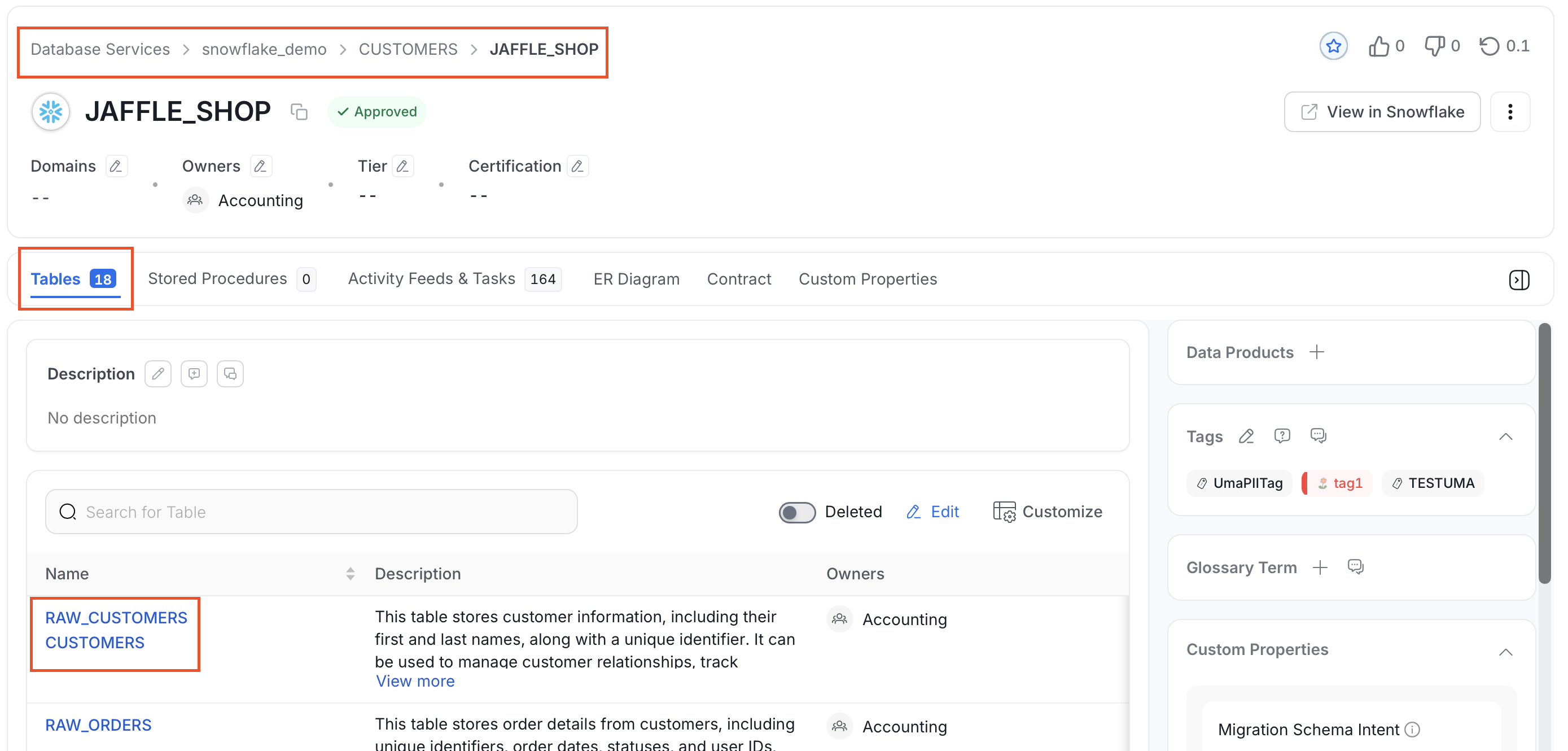Click the right panel vertical scrollbar

1544,454
